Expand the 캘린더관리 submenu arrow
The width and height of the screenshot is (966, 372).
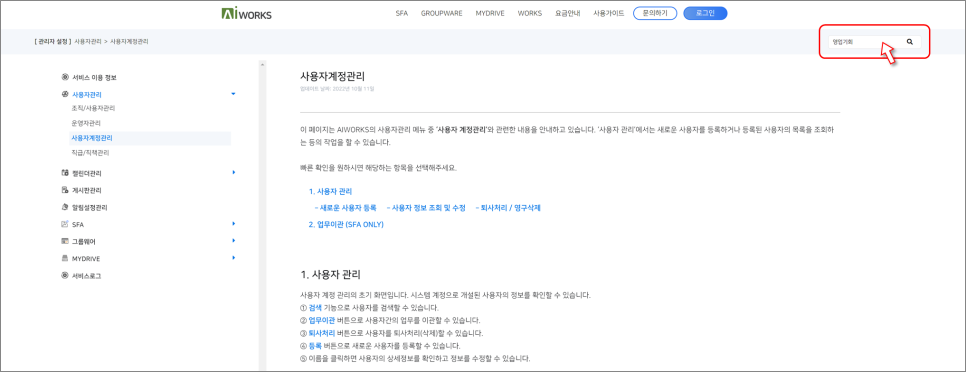point(233,172)
